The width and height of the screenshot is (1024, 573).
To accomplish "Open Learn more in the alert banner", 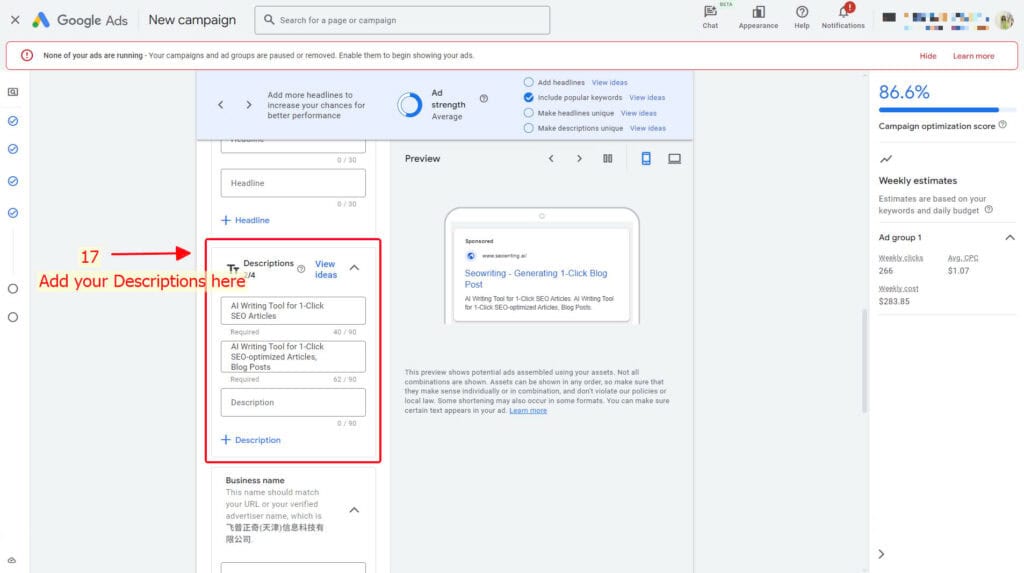I will 973,56.
